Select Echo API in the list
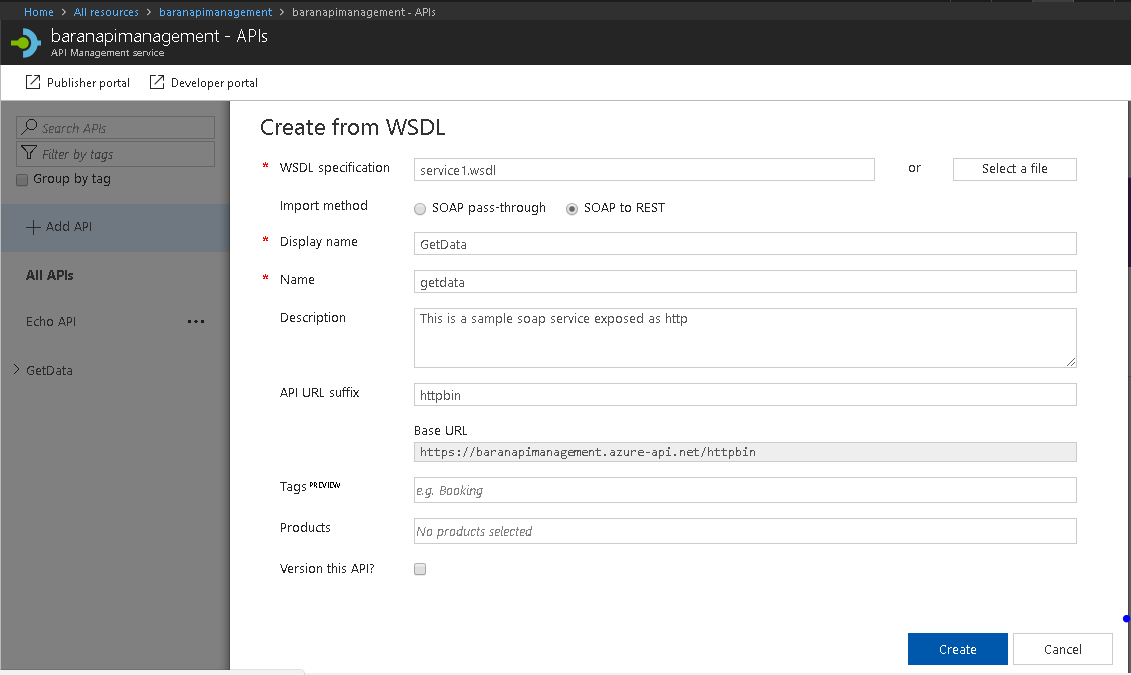1131x675 pixels. point(50,322)
